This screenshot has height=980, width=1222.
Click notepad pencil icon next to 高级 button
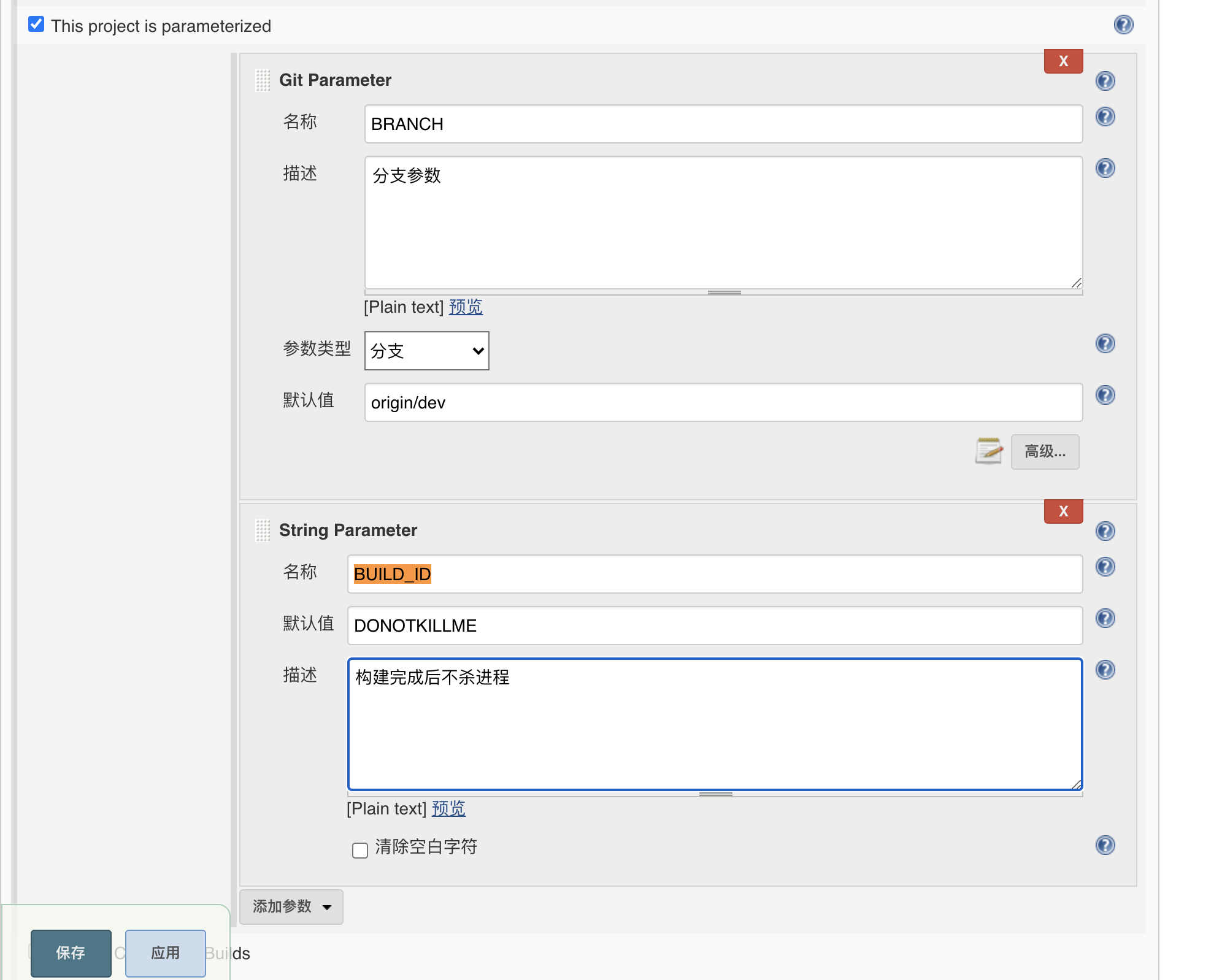coord(988,451)
